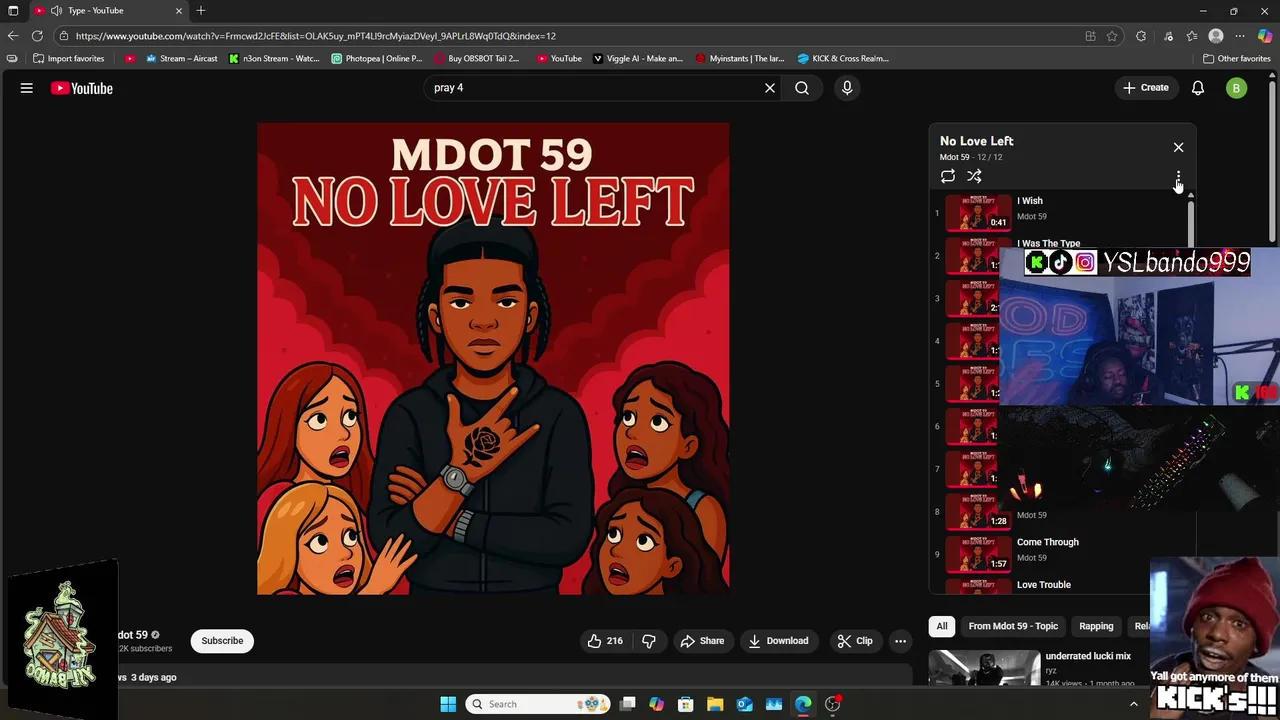
Task: Open the tab actions menu
Action: 13,11
